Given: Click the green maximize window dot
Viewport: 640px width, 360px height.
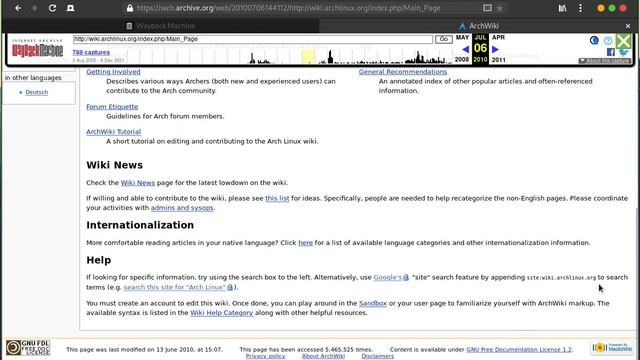Looking at the screenshot, I should pos(612,8).
